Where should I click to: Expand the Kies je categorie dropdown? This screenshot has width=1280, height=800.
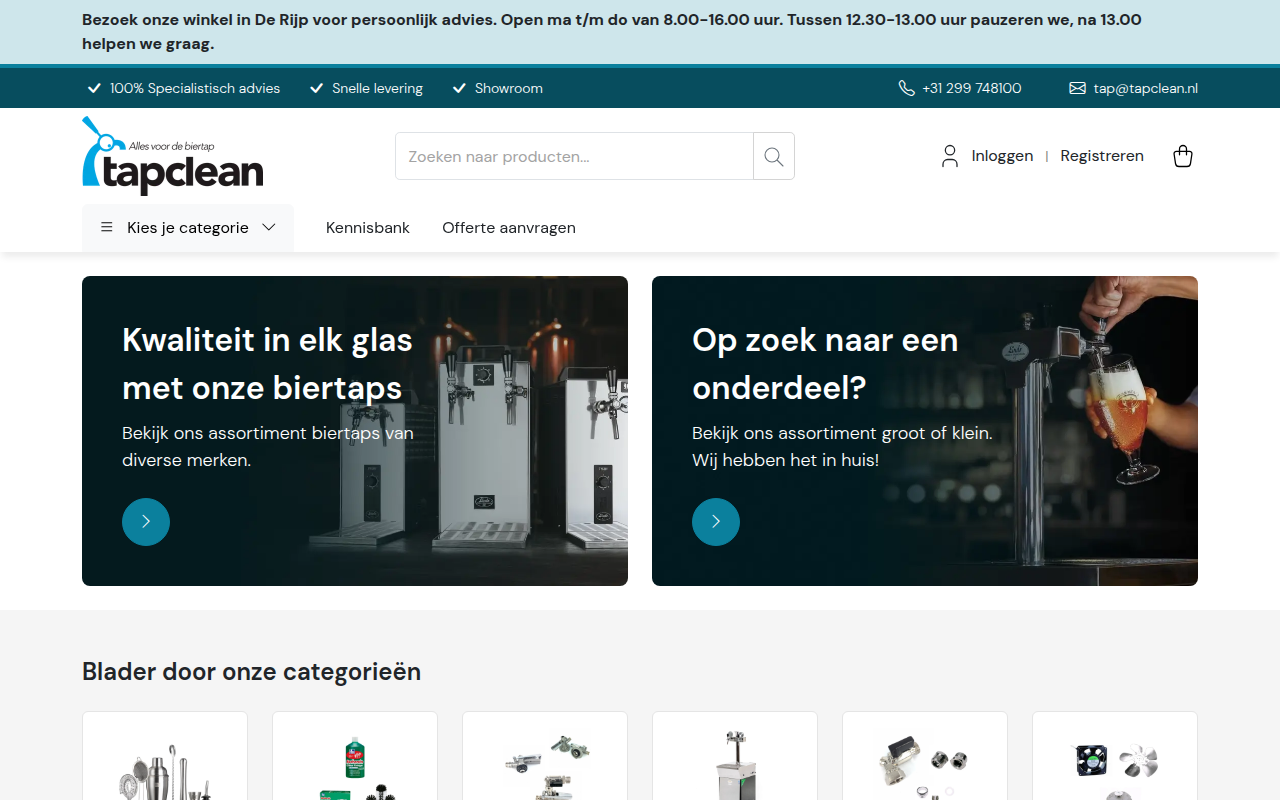pyautogui.click(x=188, y=228)
